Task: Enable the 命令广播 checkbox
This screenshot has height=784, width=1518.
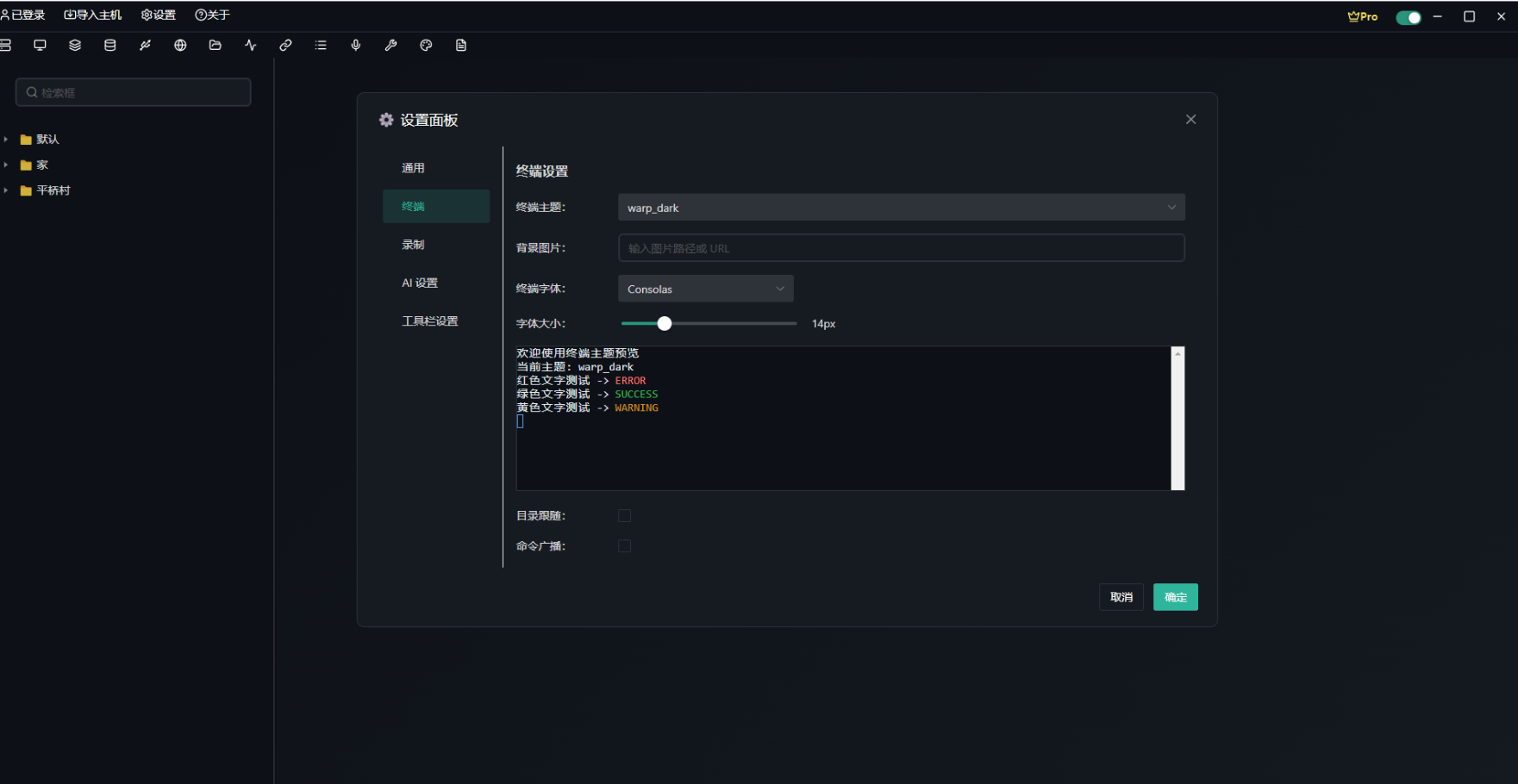Action: 625,546
